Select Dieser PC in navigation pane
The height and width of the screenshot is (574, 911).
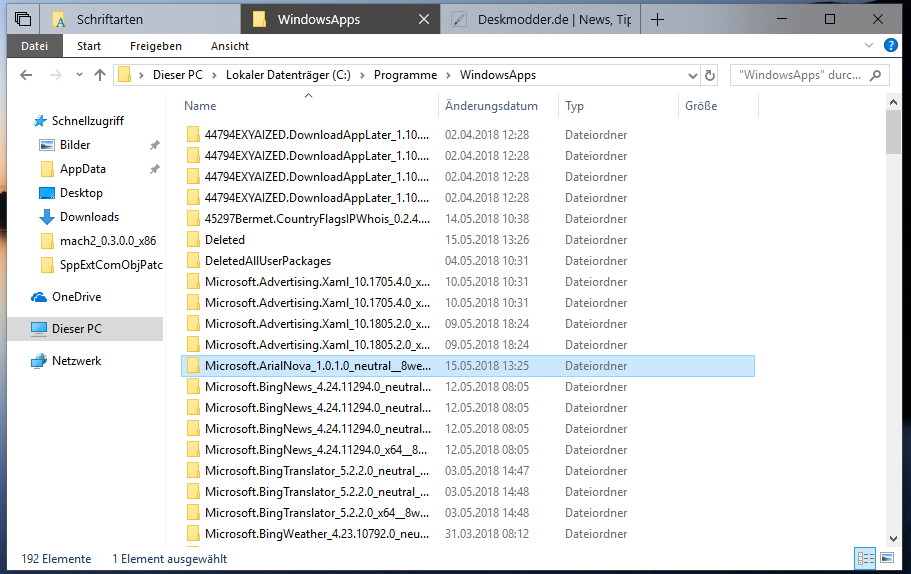85,329
